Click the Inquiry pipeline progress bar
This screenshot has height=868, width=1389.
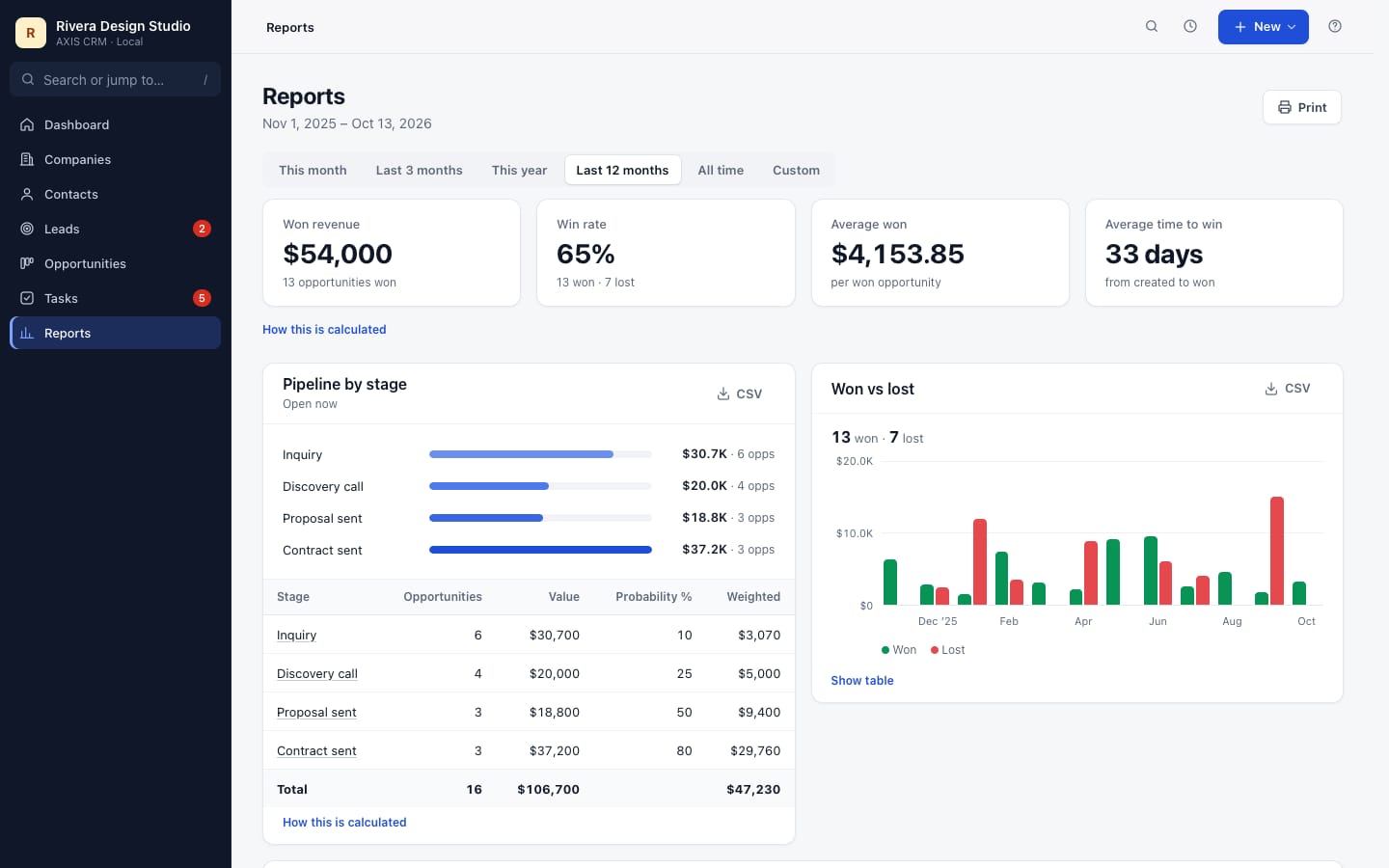(x=540, y=454)
